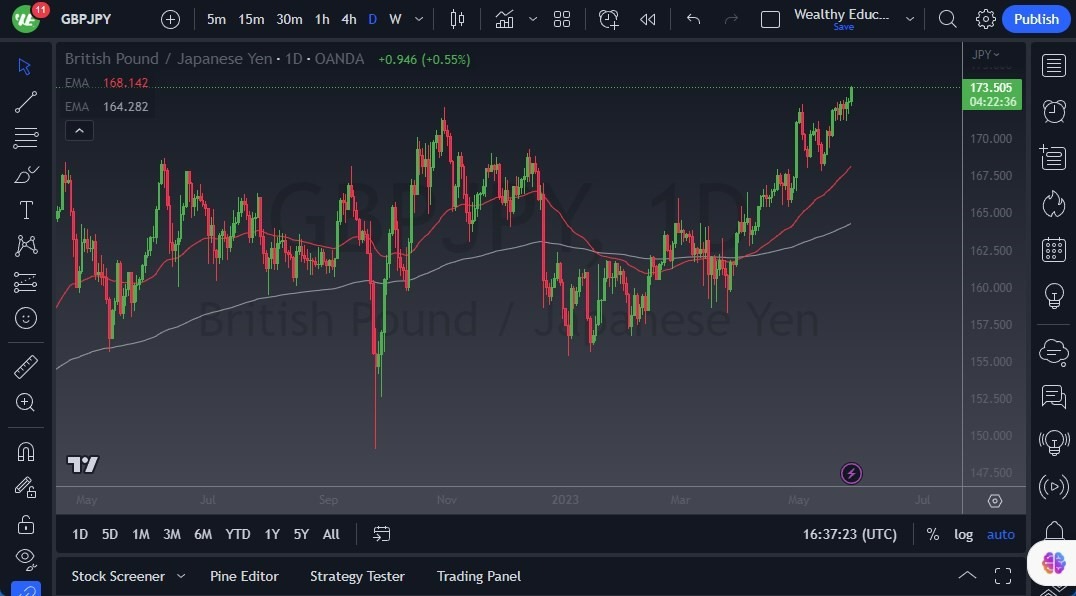
Task: Switch to the Pine Editor tab
Action: (244, 576)
